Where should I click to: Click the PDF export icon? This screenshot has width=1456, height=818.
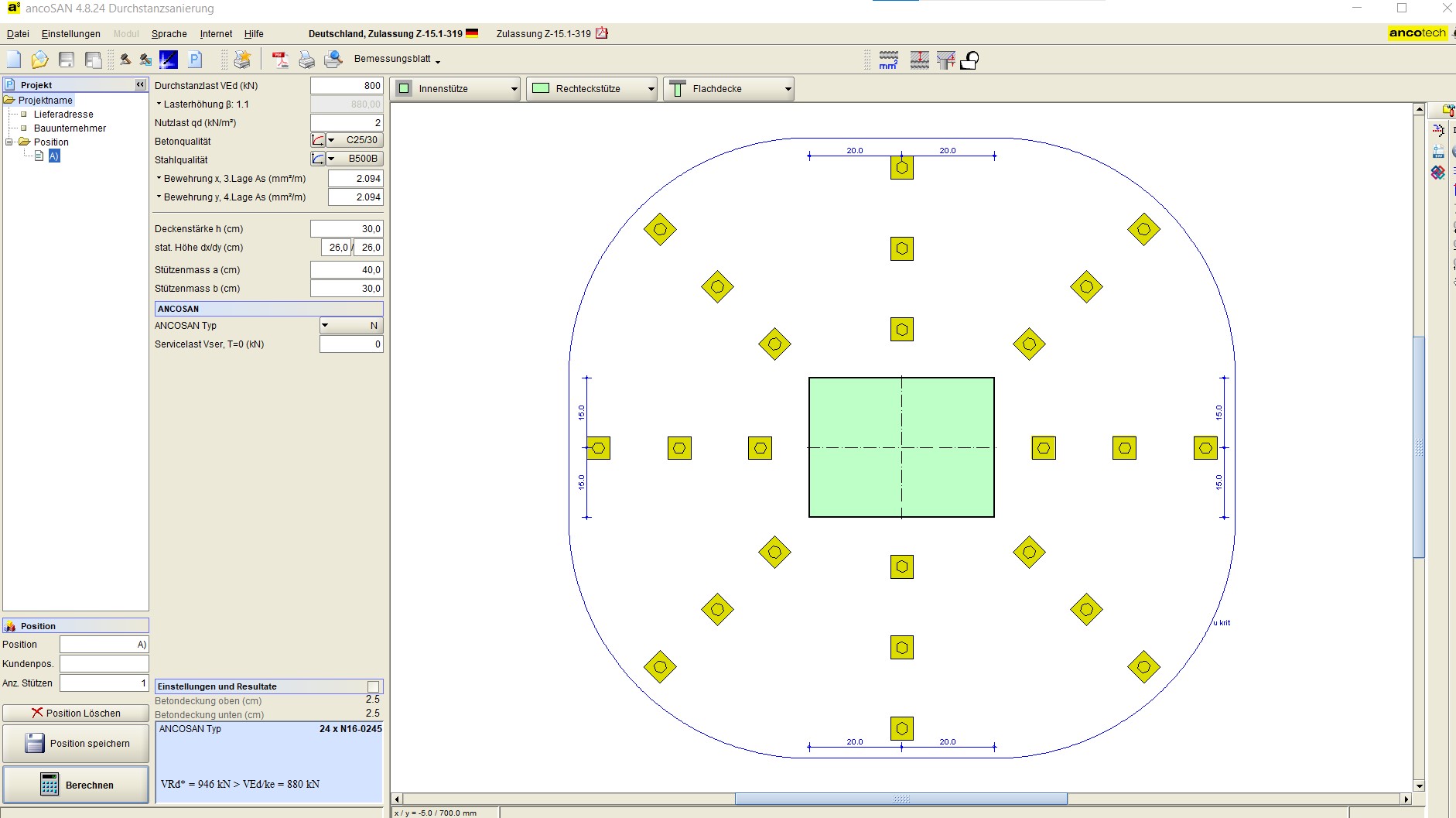[x=280, y=60]
